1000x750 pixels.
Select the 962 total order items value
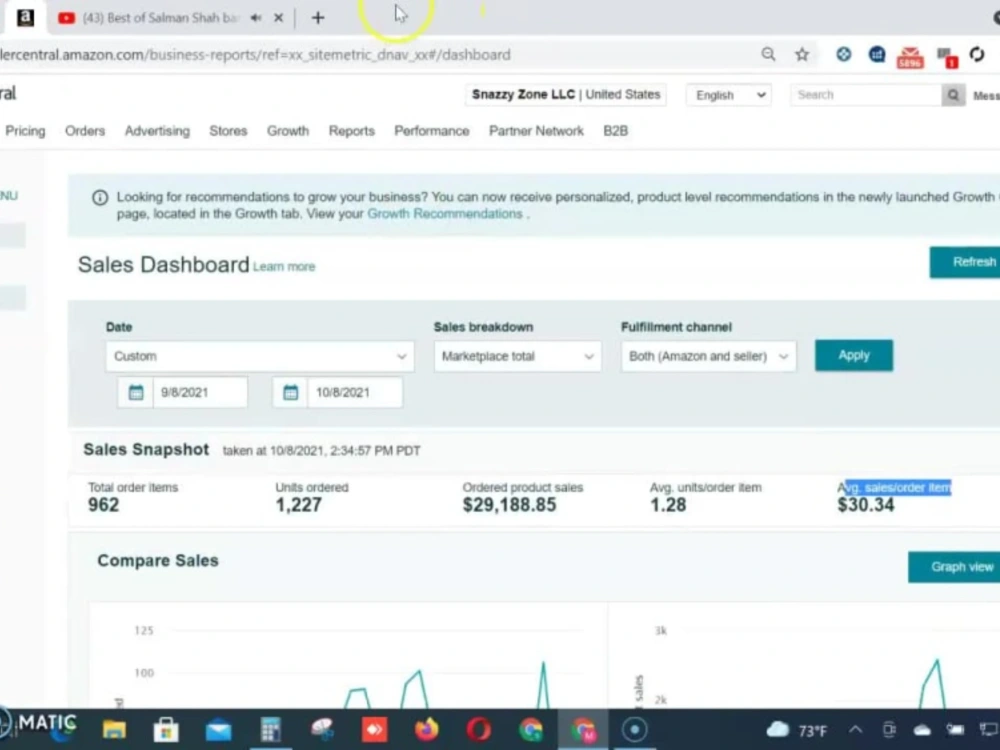(x=103, y=505)
